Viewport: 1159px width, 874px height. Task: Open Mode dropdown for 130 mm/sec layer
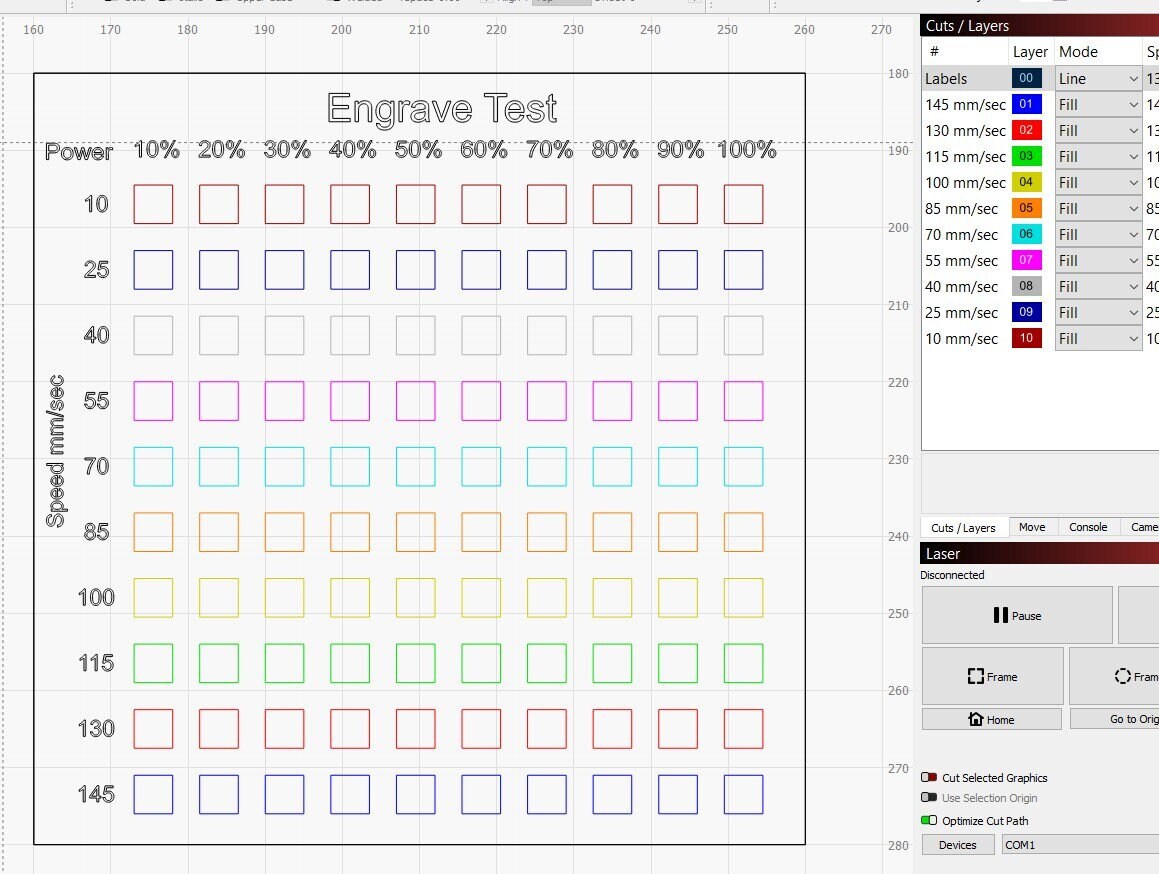click(x=1098, y=130)
